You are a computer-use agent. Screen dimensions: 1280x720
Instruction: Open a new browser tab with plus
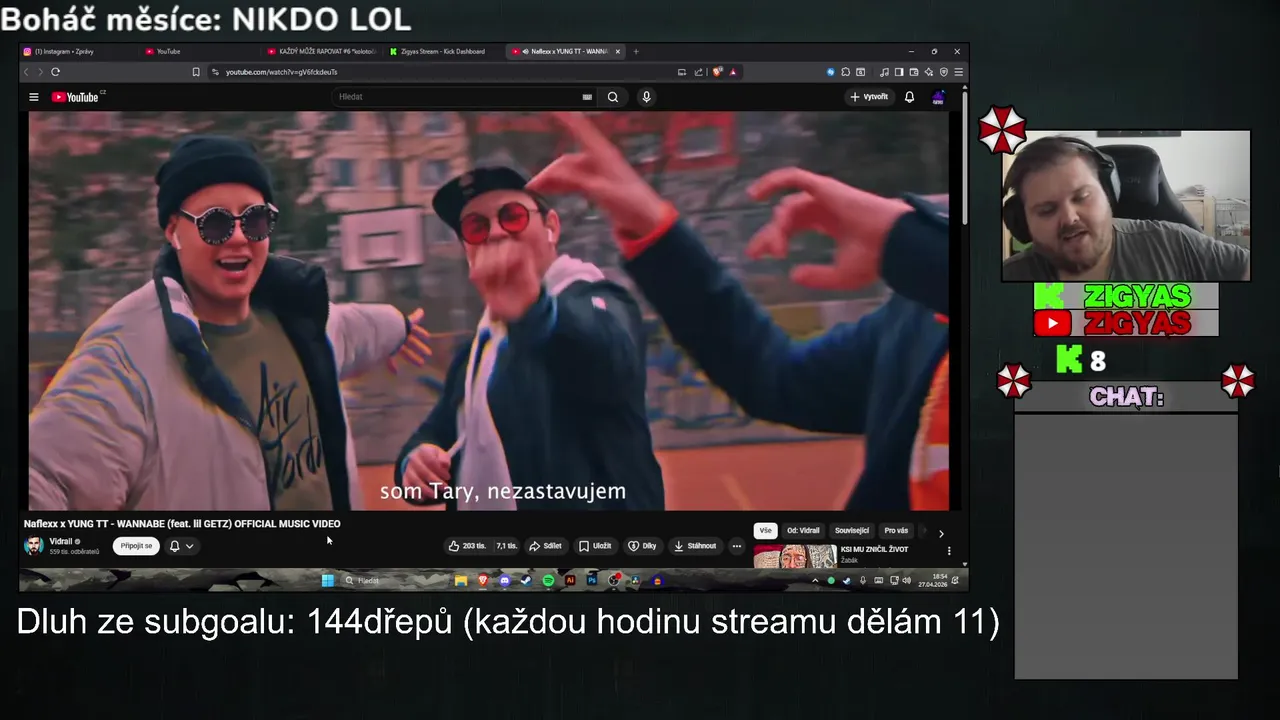point(636,51)
